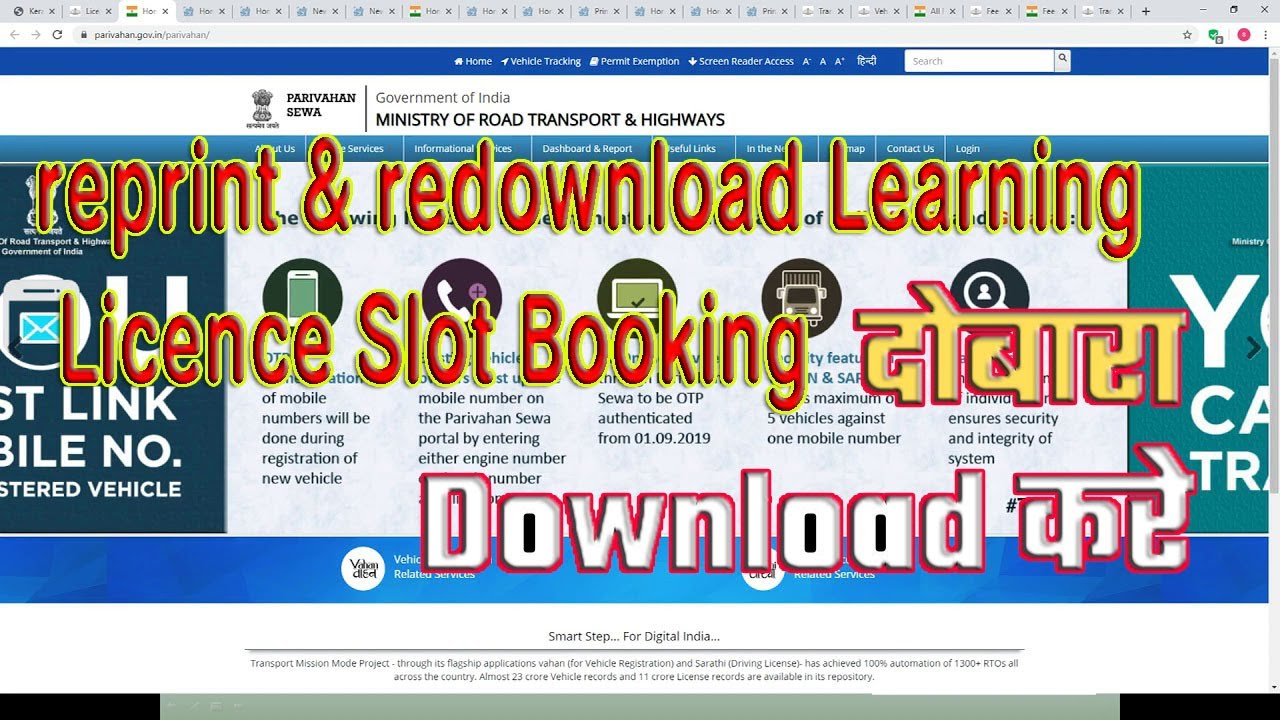
Task: Focus the site Search input field
Action: click(x=979, y=61)
